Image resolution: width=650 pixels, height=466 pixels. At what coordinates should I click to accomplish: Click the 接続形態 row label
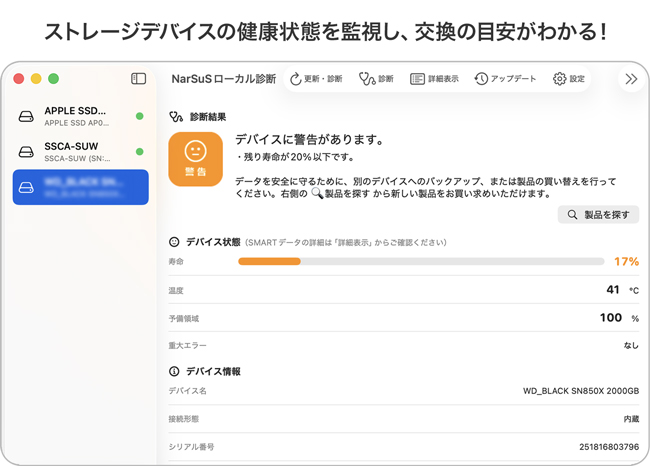pyautogui.click(x=184, y=419)
